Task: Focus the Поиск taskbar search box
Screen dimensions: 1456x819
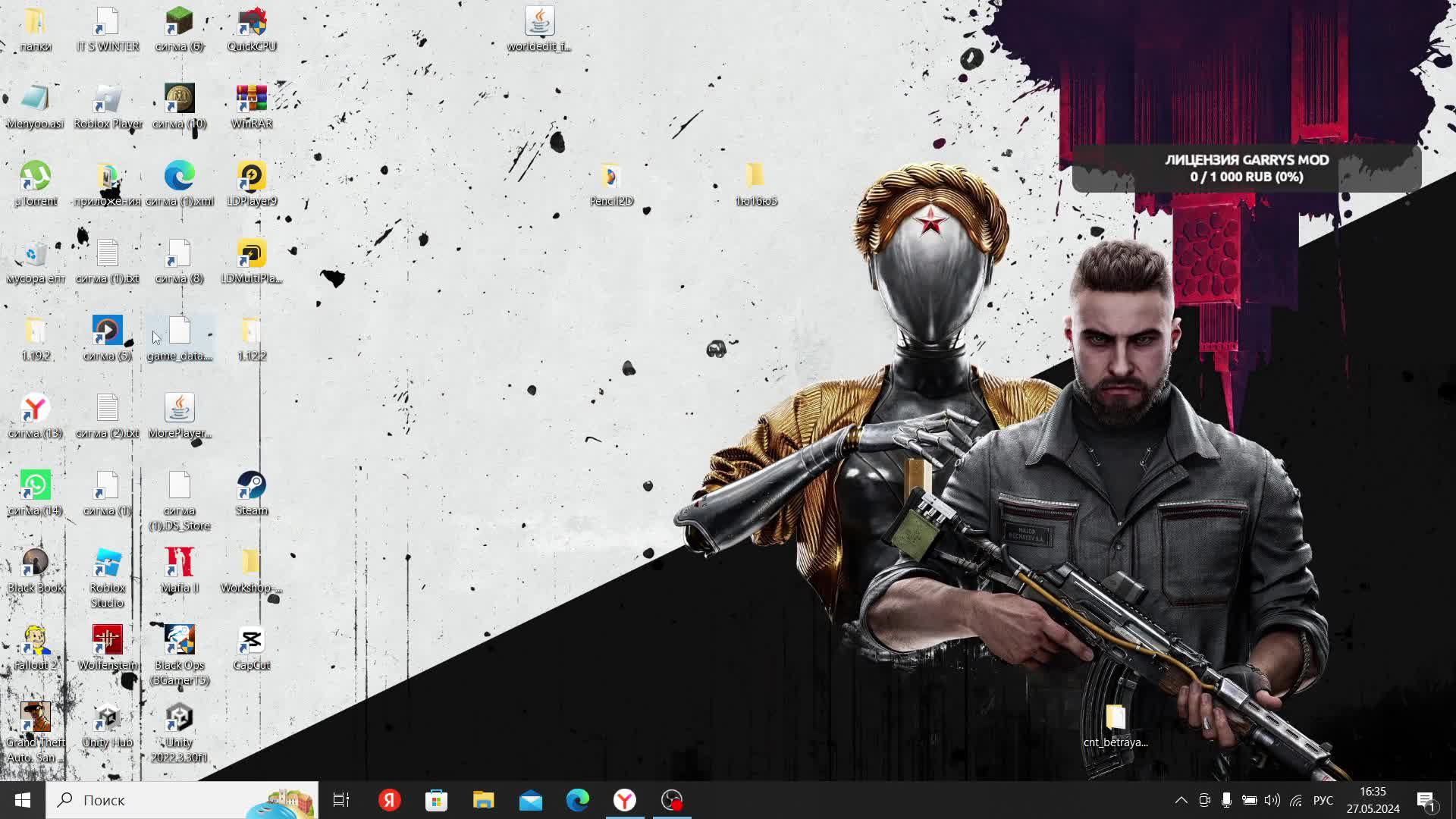Action: tap(182, 800)
